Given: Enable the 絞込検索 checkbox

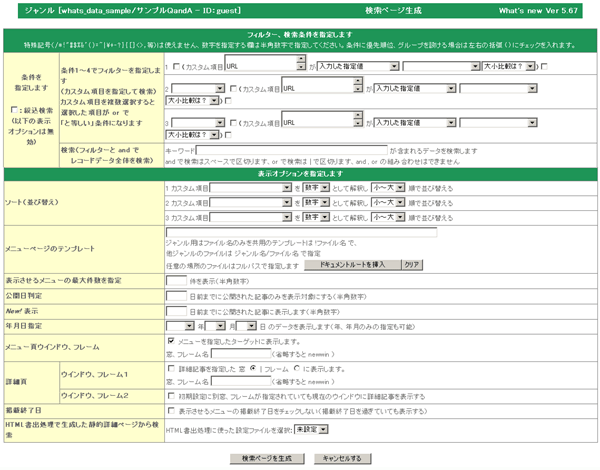Looking at the screenshot, I should pyautogui.click(x=14, y=110).
